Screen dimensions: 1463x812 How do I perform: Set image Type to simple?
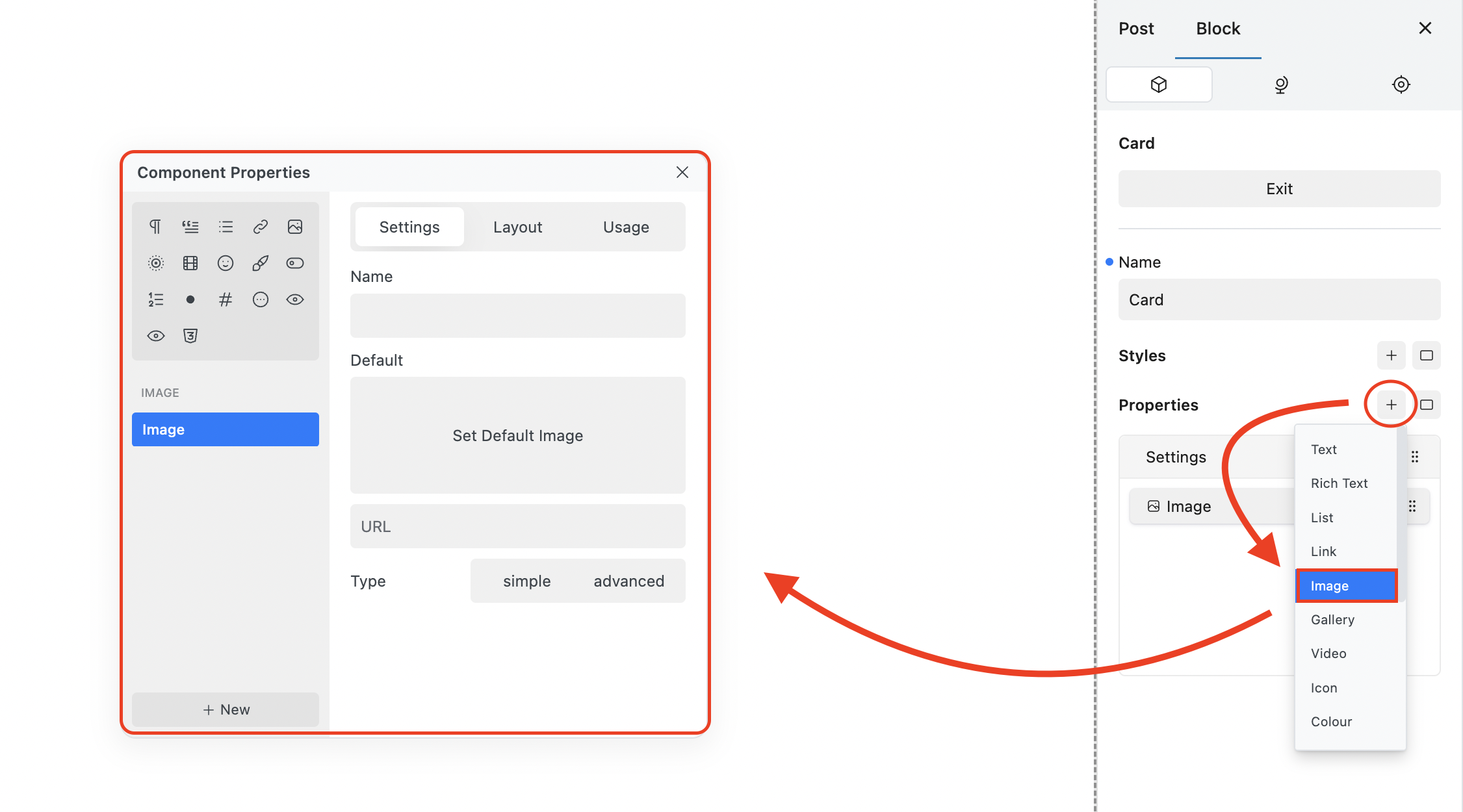click(x=526, y=581)
